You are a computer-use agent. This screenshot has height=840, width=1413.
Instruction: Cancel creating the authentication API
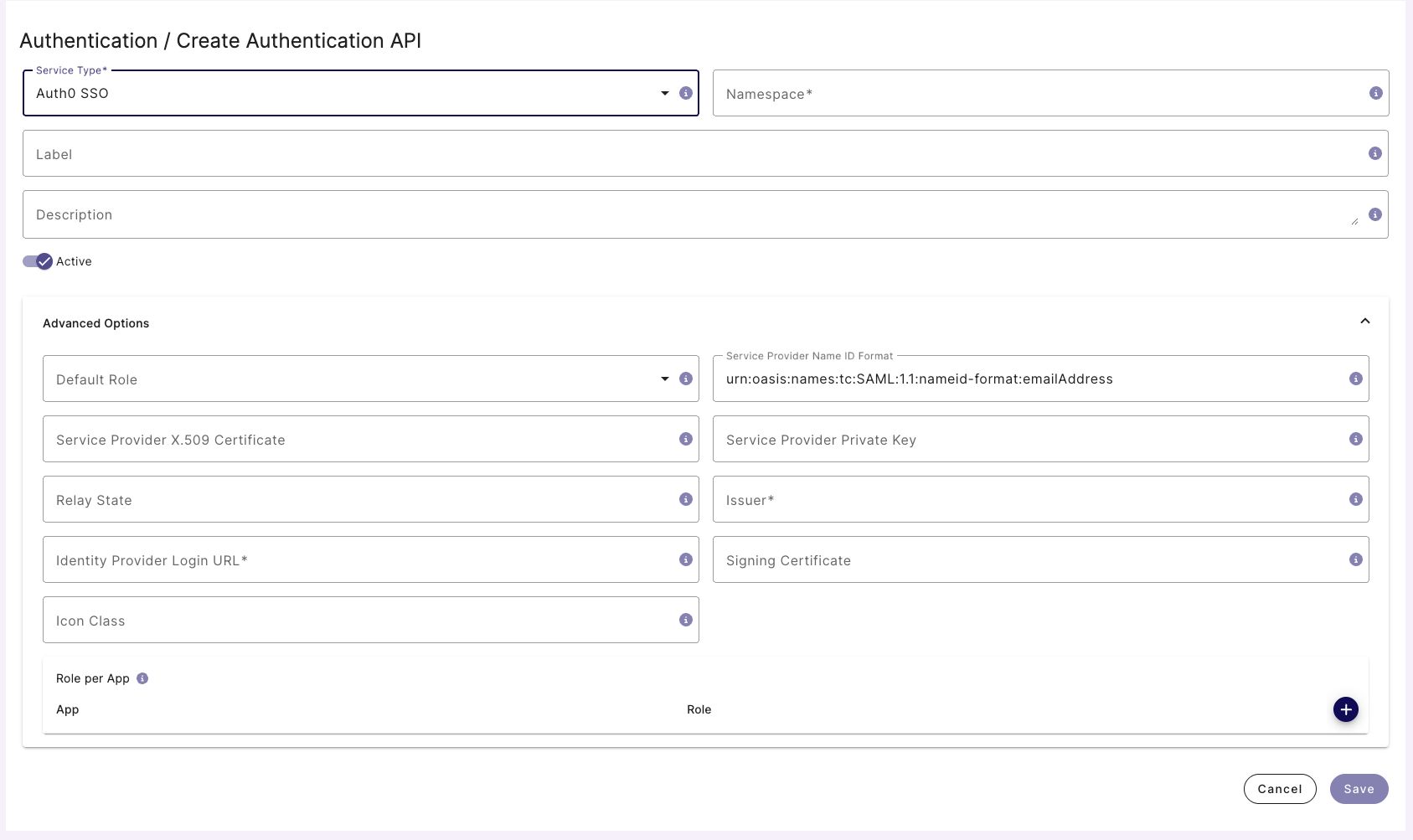tap(1280, 788)
